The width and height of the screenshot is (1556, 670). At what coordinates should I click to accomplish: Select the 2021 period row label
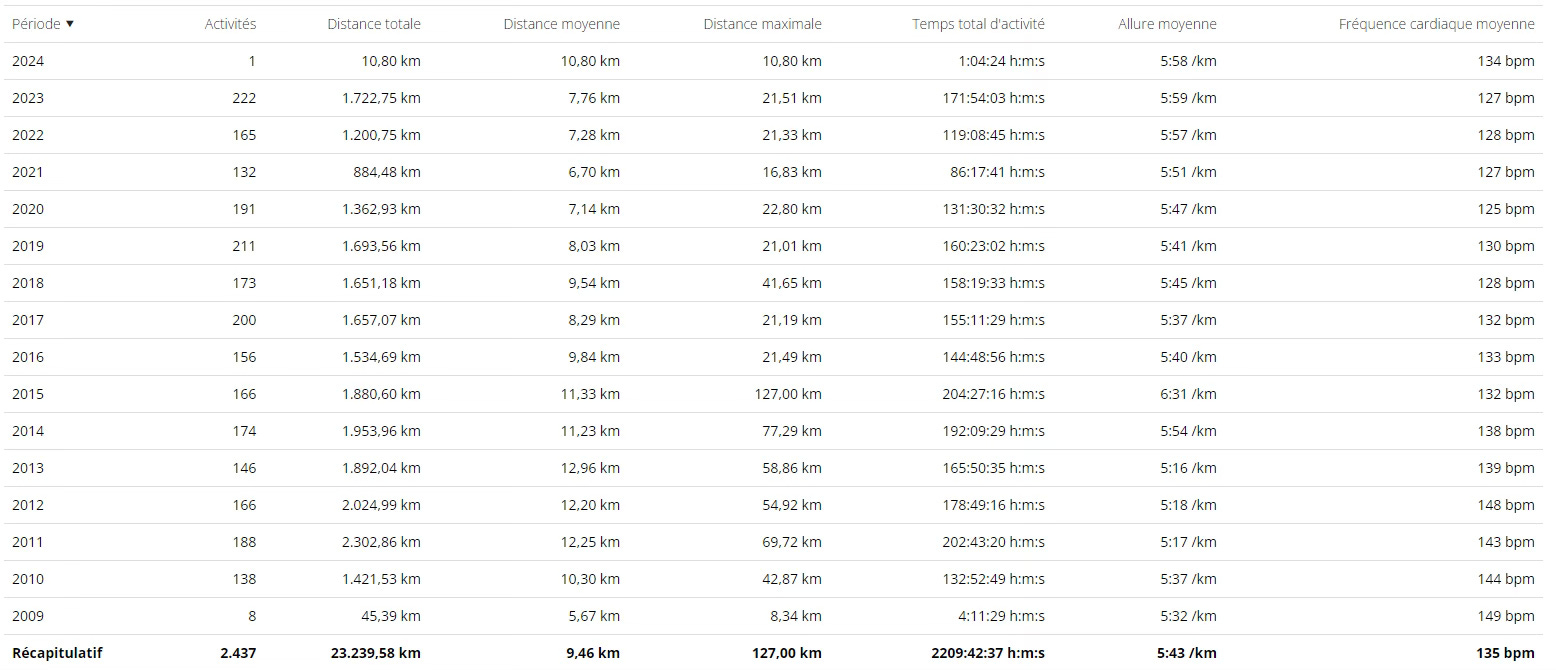28,172
